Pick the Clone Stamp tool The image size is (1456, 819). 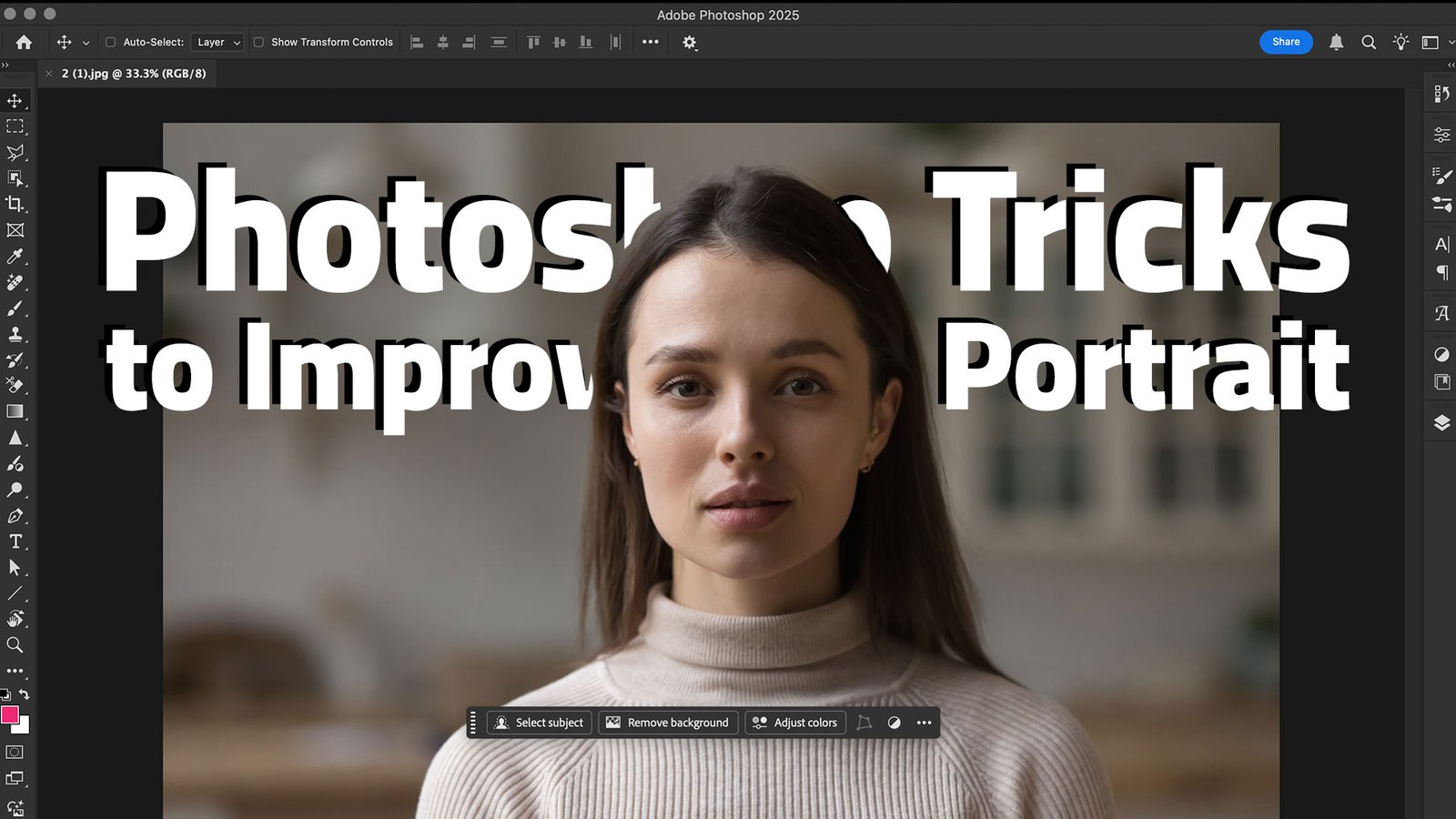(15, 334)
